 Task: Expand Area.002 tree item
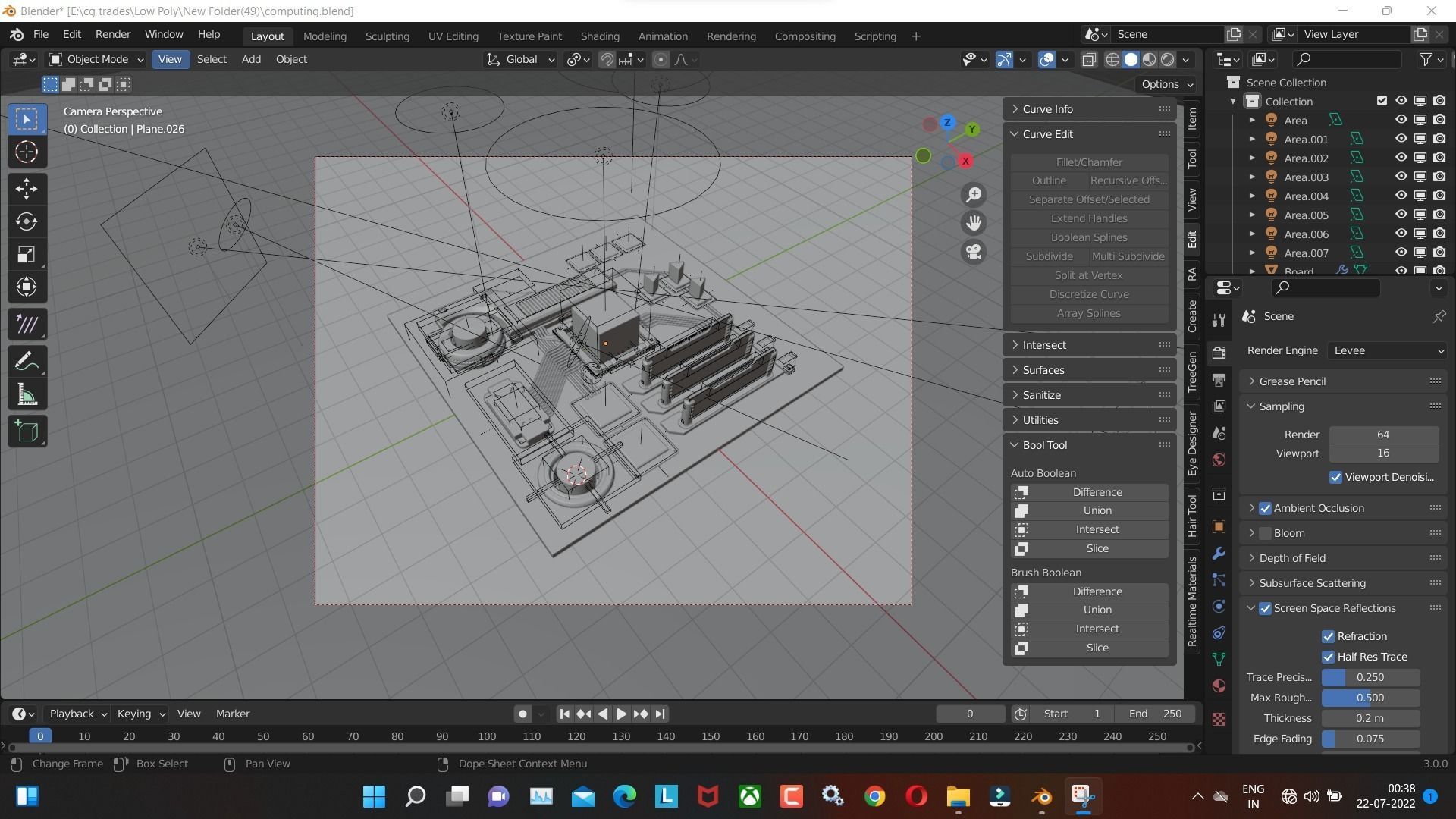[1252, 158]
